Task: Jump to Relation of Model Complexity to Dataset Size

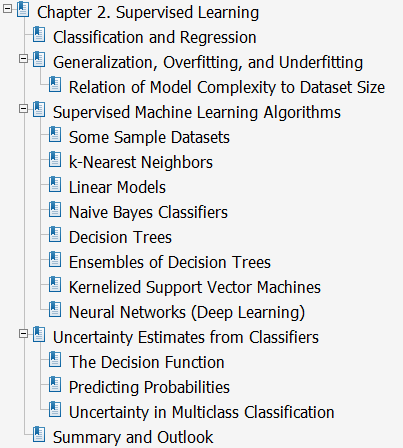Action: coord(227,87)
